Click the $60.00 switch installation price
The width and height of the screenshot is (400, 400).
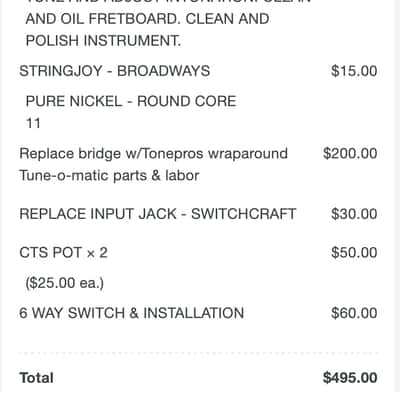(354, 313)
